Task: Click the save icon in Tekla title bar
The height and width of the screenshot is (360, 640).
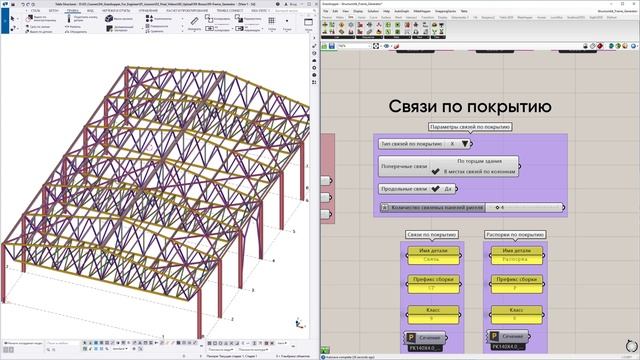Action: [x=14, y=4]
